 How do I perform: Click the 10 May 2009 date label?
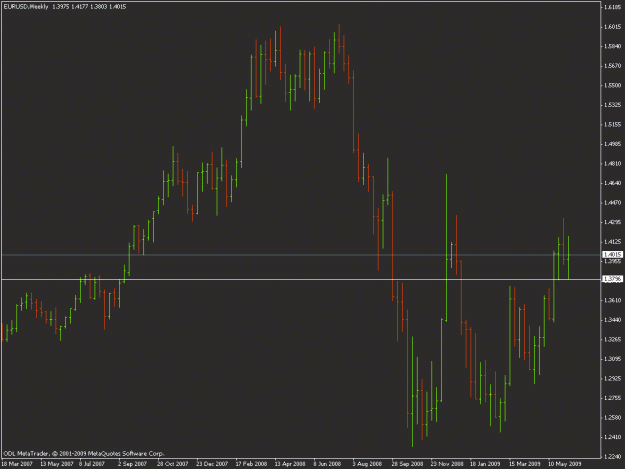coord(564,464)
